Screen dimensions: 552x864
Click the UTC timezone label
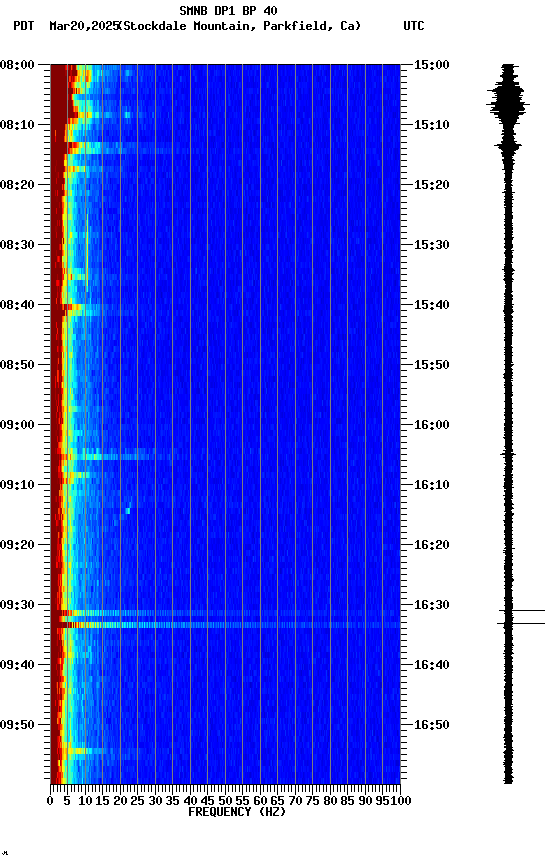pos(414,26)
